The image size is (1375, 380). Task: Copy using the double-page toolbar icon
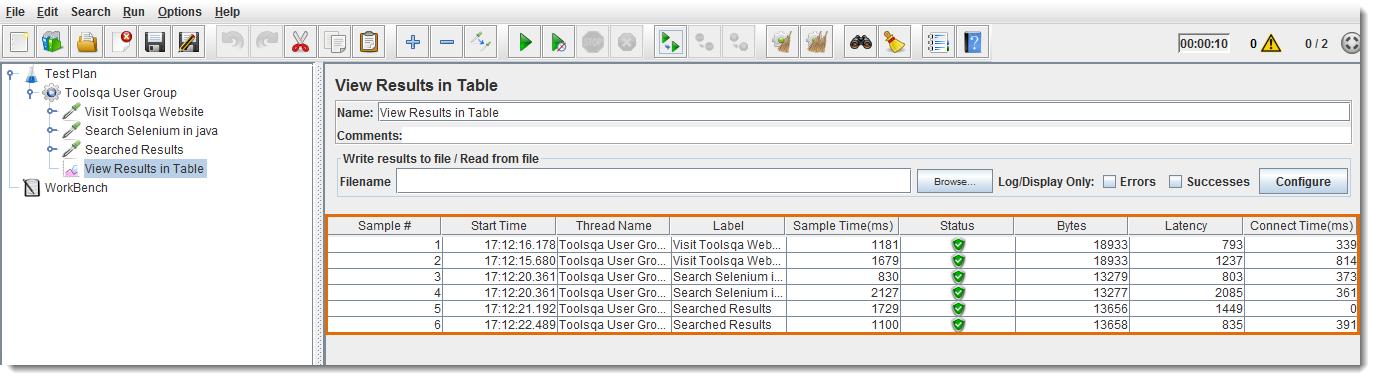point(334,43)
